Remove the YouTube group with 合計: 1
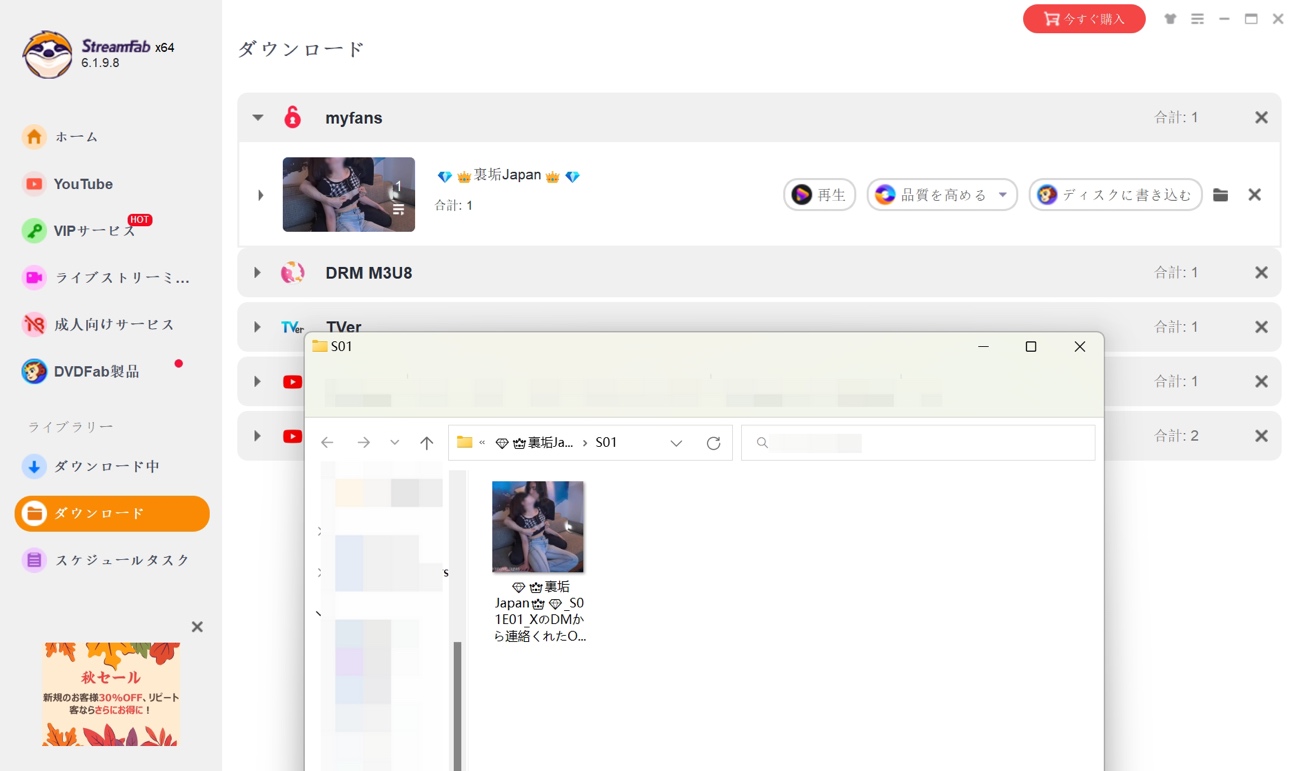This screenshot has width=1299, height=771. (1261, 381)
